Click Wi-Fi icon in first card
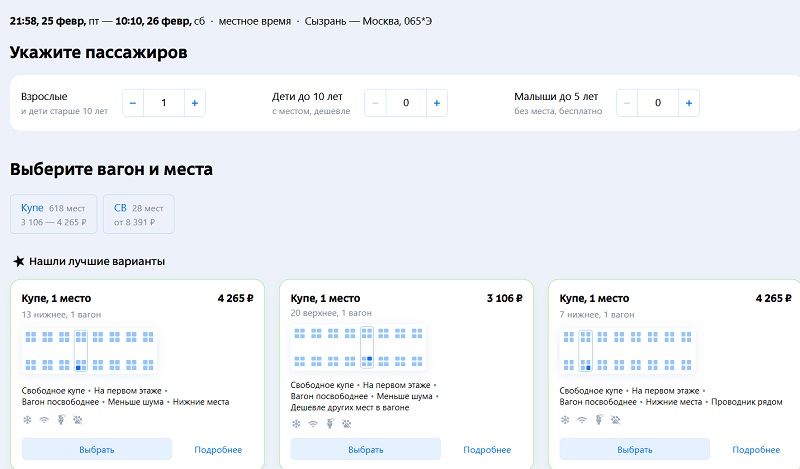This screenshot has height=469, width=800. coord(44,420)
